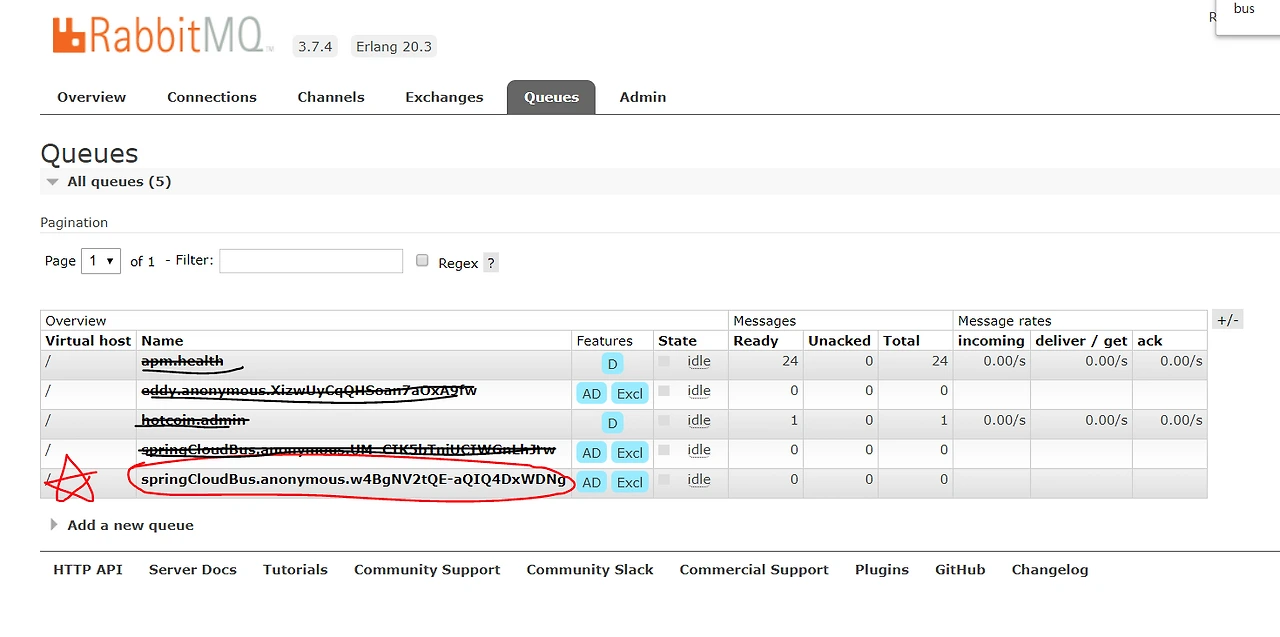Click Ready count 24 for apm.health
Viewport: 1280px width, 637px height.
(x=790, y=361)
